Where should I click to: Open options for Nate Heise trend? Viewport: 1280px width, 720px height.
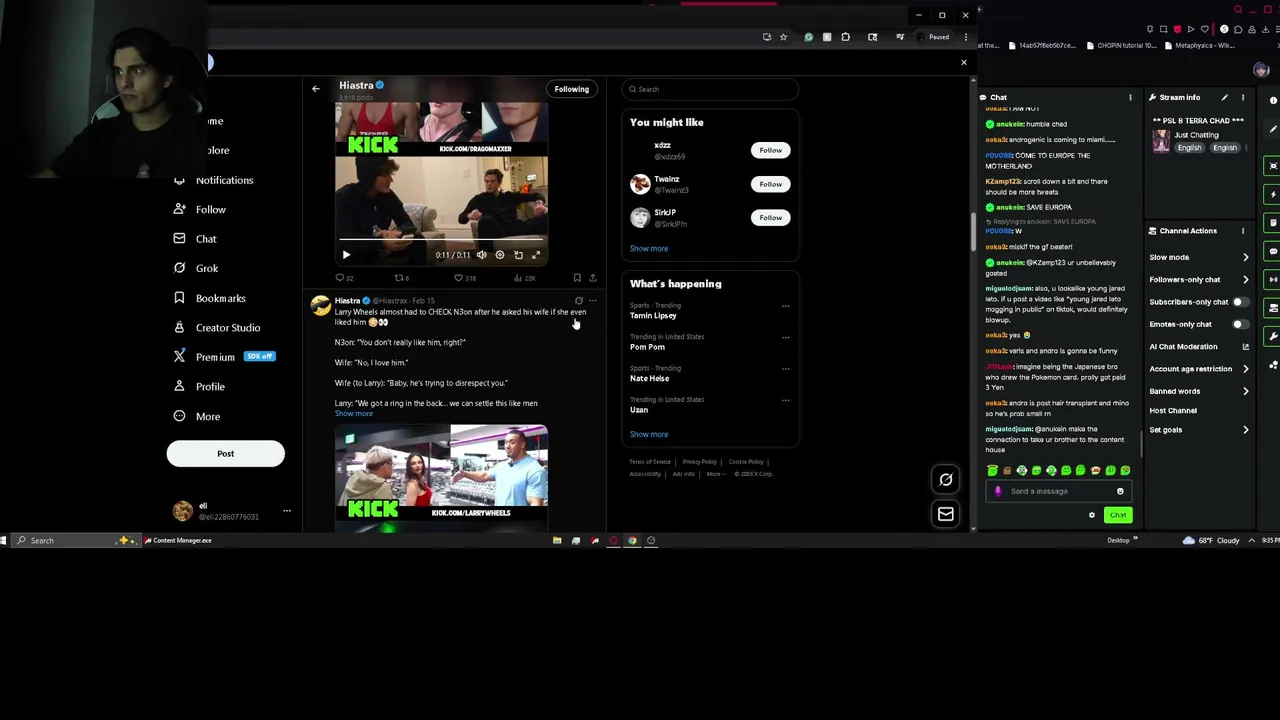(785, 369)
